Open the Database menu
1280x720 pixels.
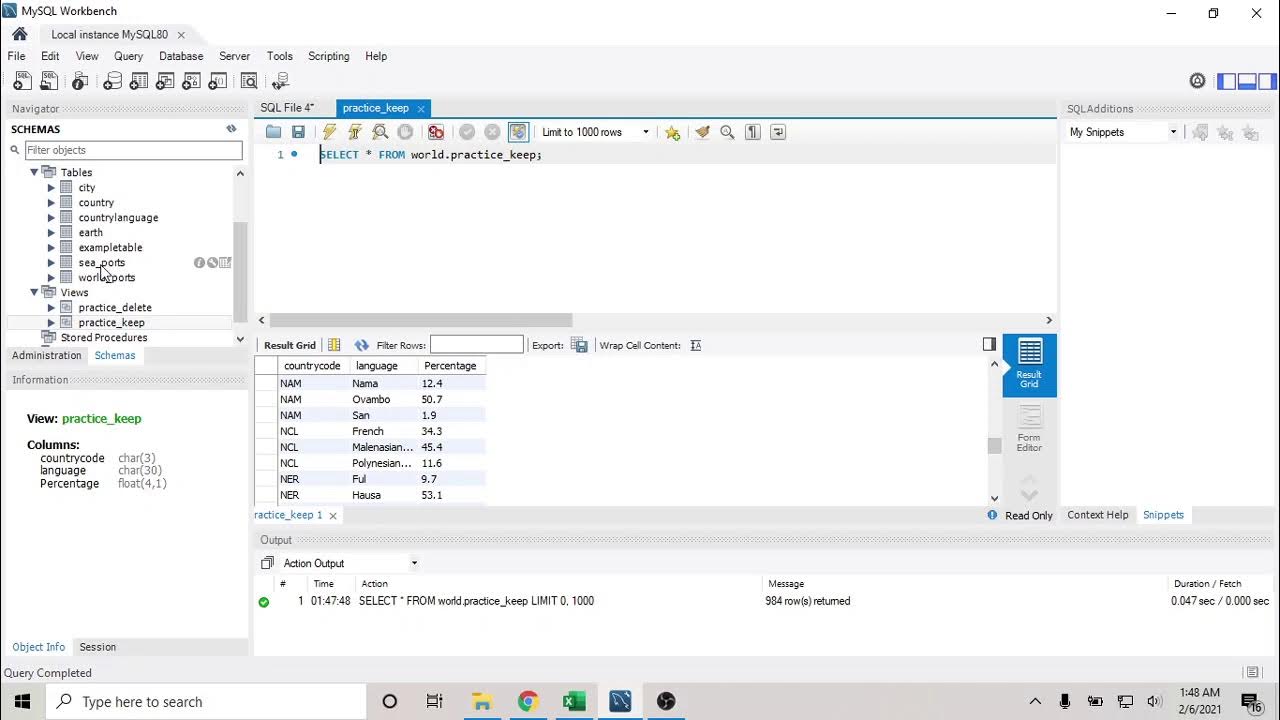point(181,56)
